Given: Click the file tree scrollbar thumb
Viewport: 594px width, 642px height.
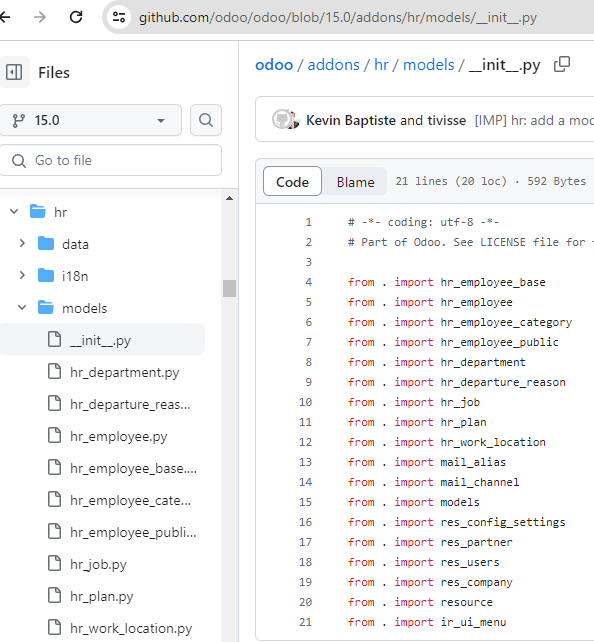Looking at the screenshot, I should tap(229, 288).
